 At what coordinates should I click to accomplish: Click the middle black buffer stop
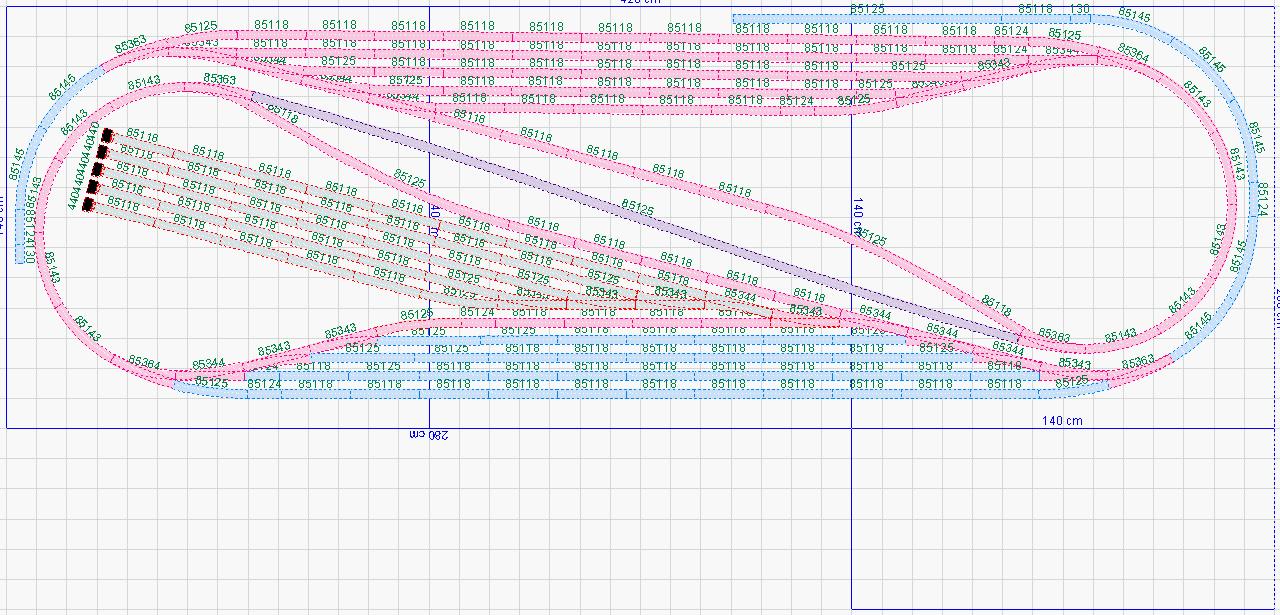pyautogui.click(x=98, y=170)
